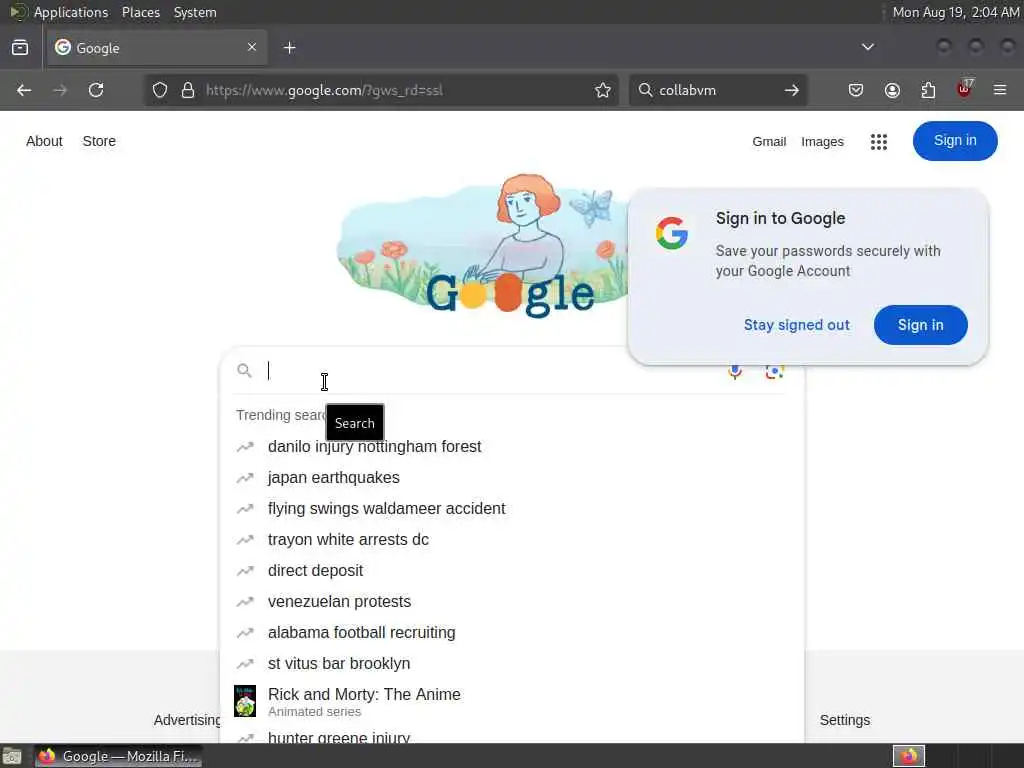
Task: Open the Settings footer link
Action: click(x=844, y=720)
